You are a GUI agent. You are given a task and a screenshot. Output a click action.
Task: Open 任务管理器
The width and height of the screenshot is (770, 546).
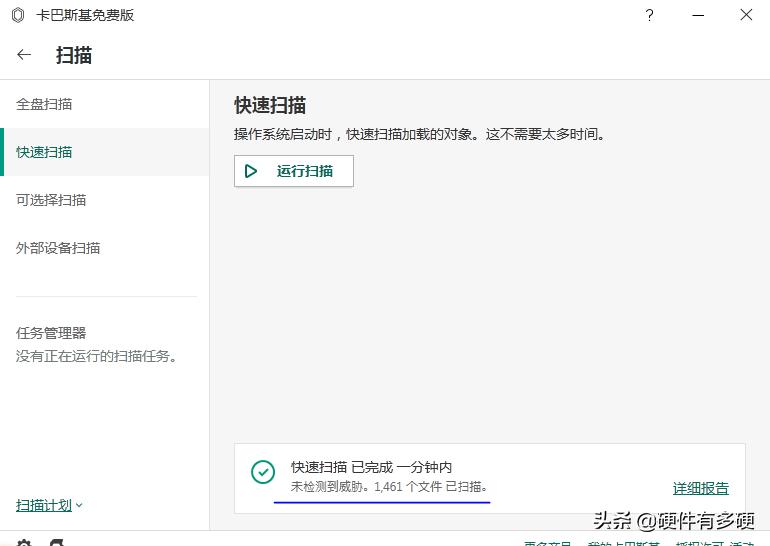click(x=51, y=333)
